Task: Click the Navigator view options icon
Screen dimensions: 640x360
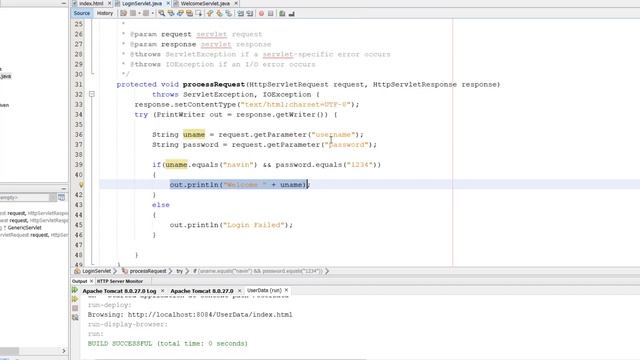Action: [x=61, y=198]
